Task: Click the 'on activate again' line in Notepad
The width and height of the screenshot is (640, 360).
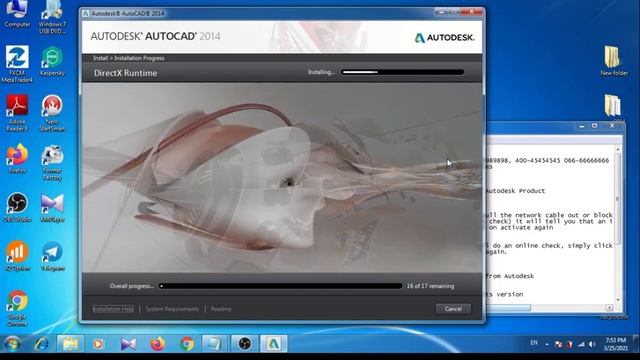Action: [521, 227]
